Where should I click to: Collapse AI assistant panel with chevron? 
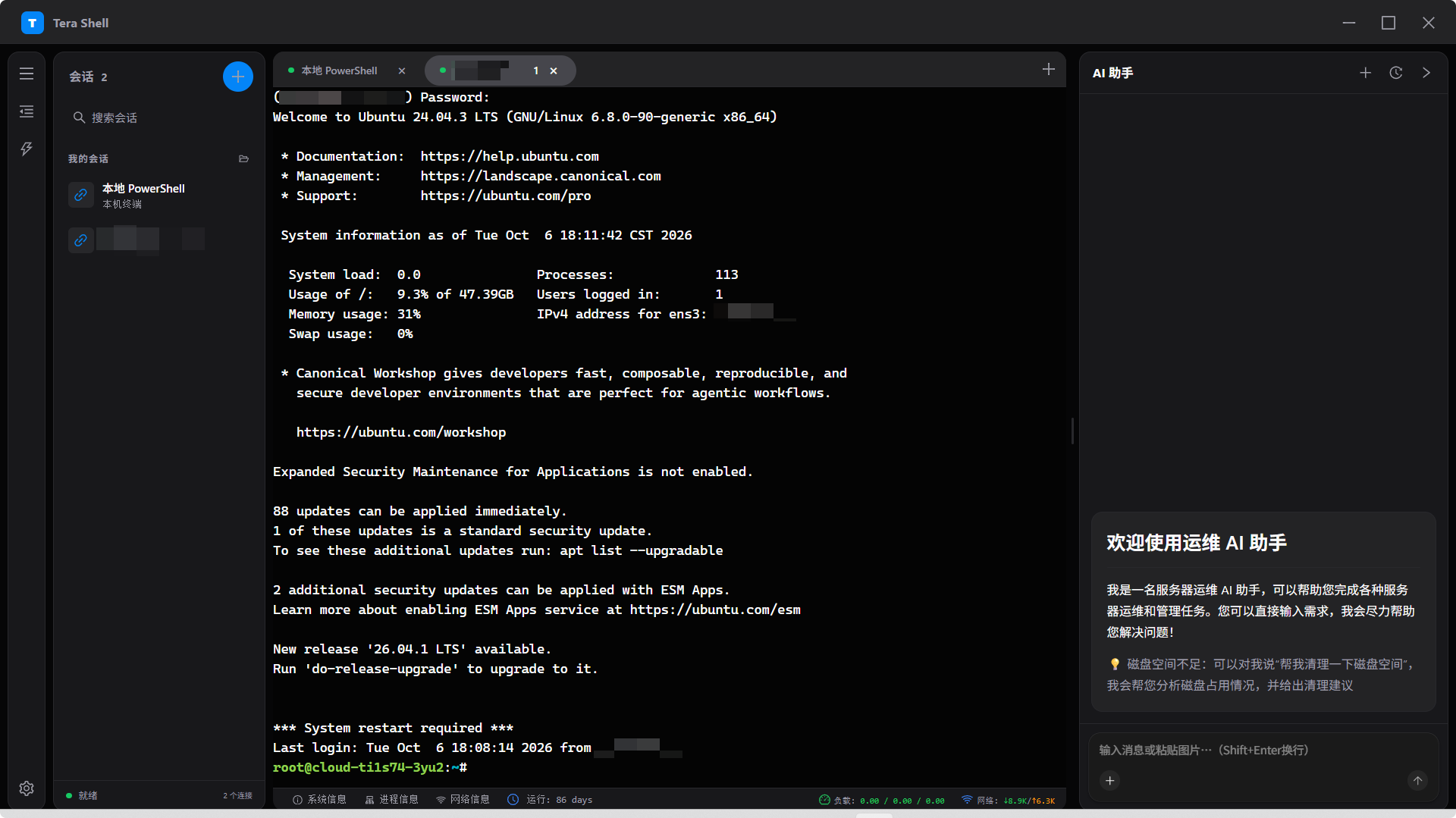coord(1426,73)
